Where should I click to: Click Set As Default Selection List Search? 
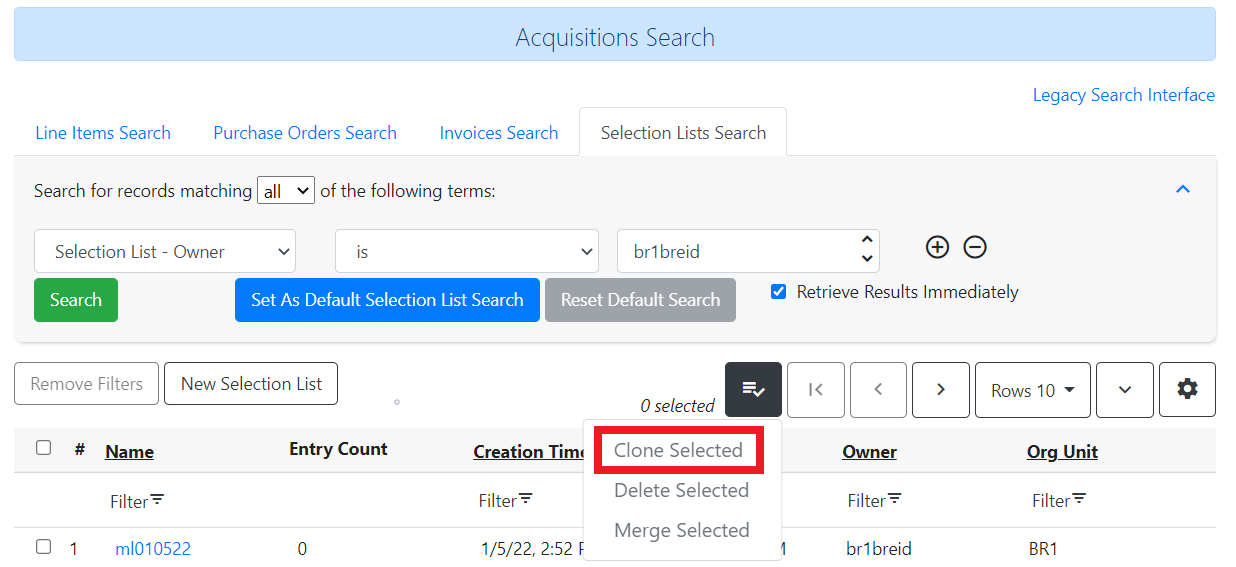click(x=387, y=300)
